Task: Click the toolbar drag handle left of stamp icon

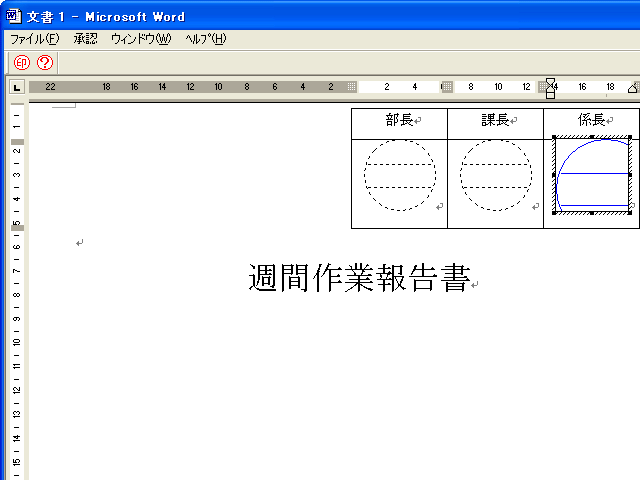Action: coord(7,62)
